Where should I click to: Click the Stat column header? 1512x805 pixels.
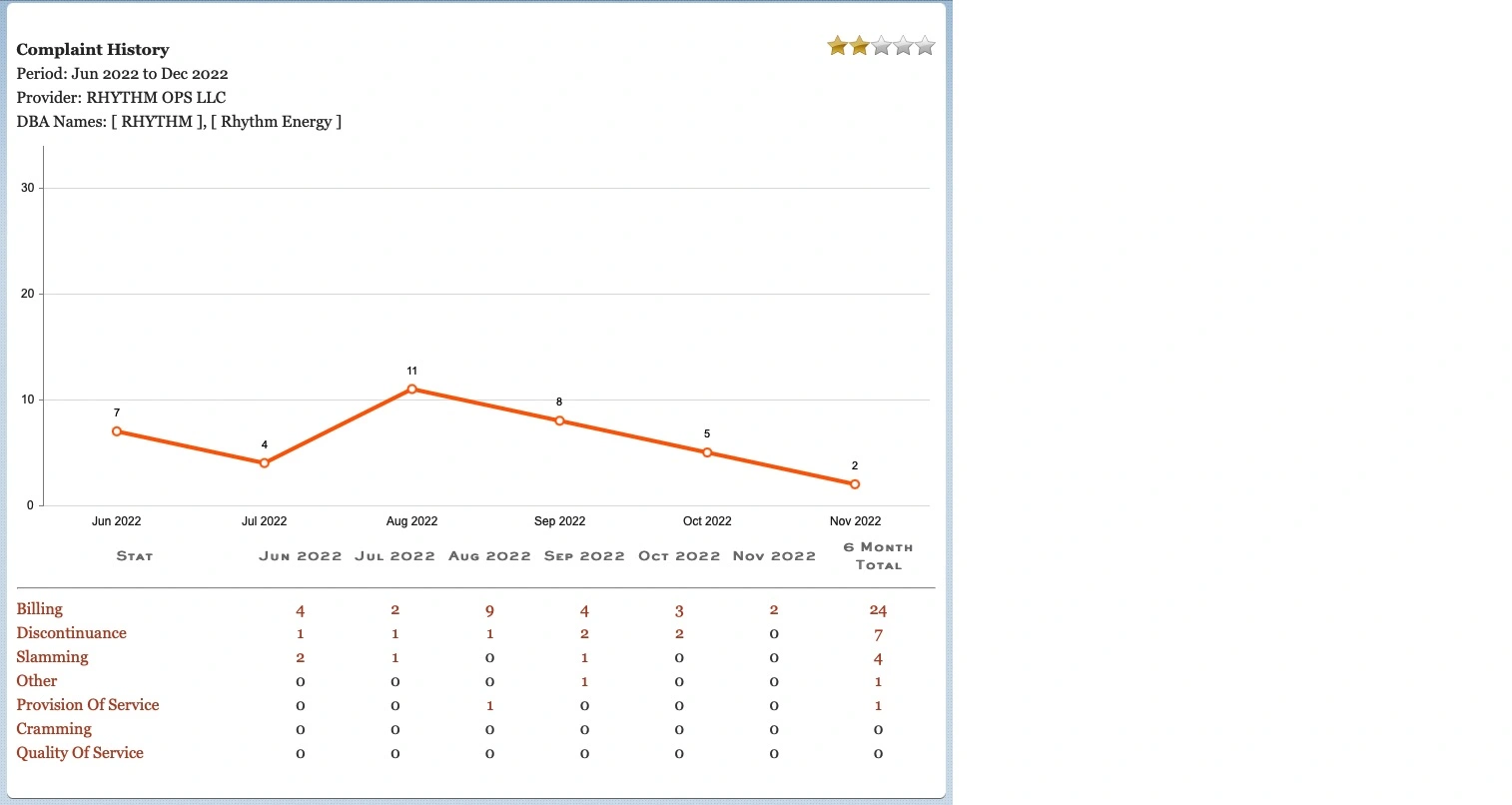135,555
